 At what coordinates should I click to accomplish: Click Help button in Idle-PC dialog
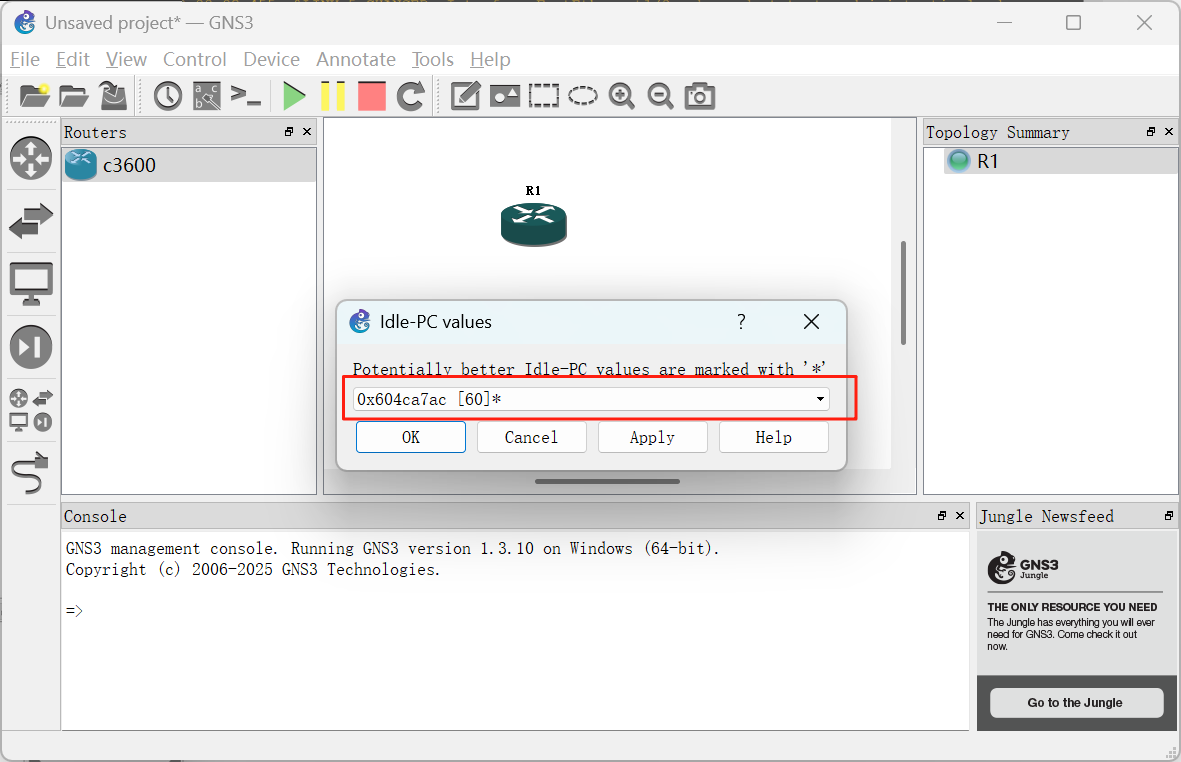(x=774, y=437)
